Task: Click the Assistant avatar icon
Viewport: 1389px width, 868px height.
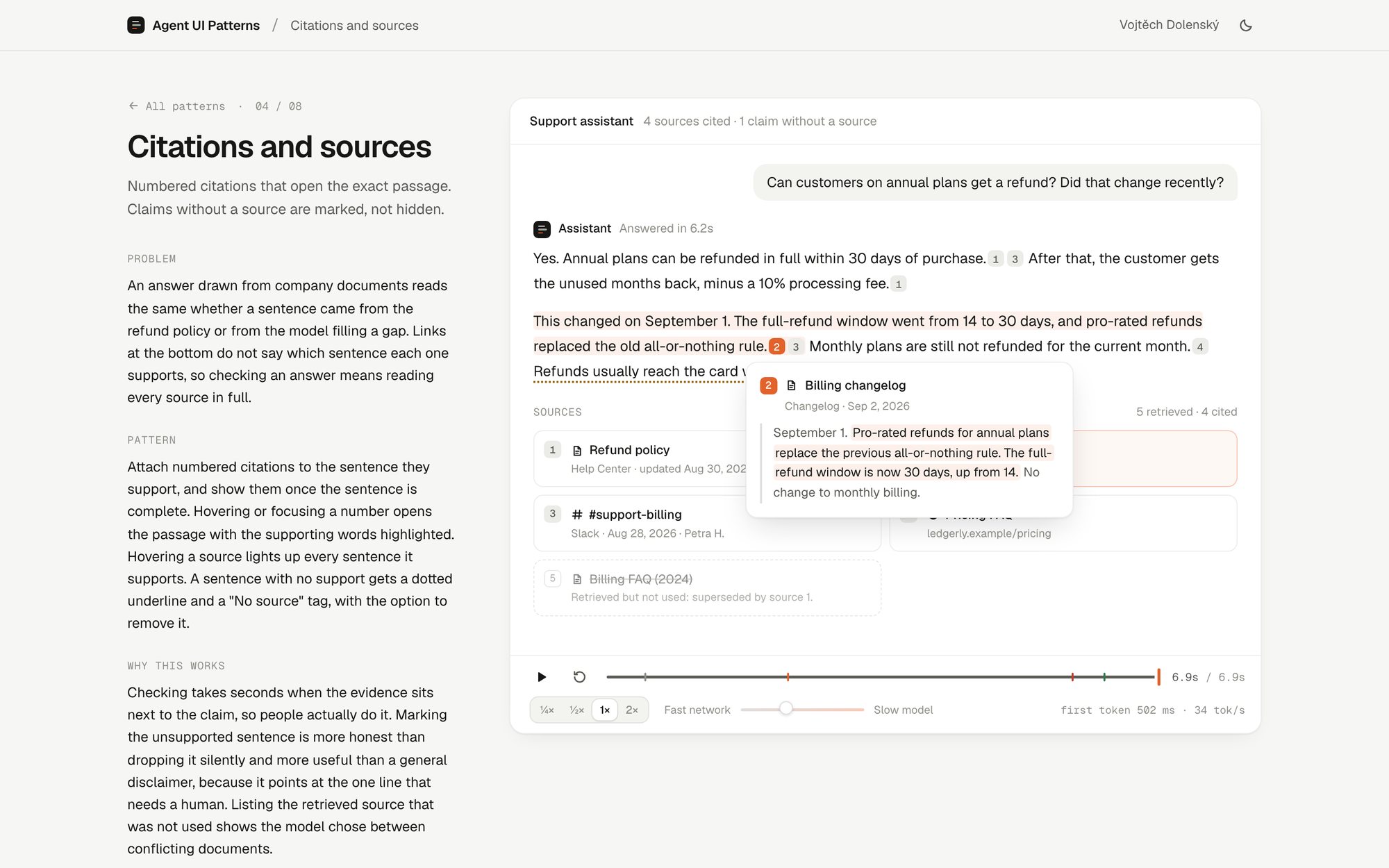Action: coord(542,228)
